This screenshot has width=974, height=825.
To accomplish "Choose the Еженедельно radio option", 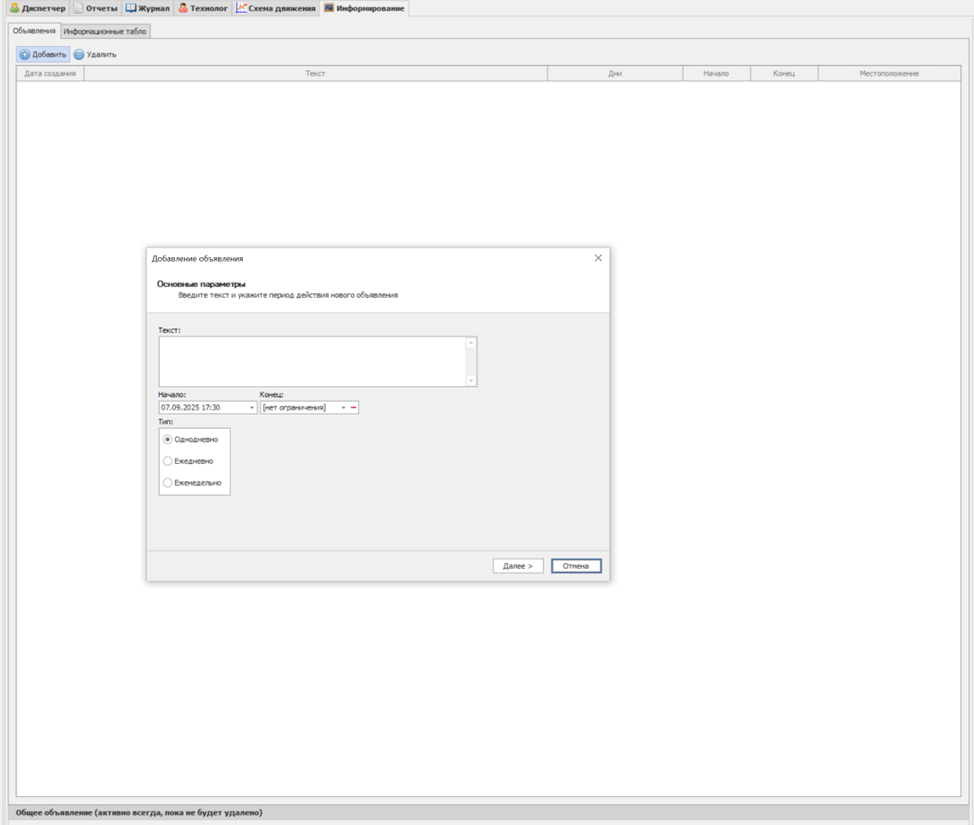I will [x=167, y=483].
